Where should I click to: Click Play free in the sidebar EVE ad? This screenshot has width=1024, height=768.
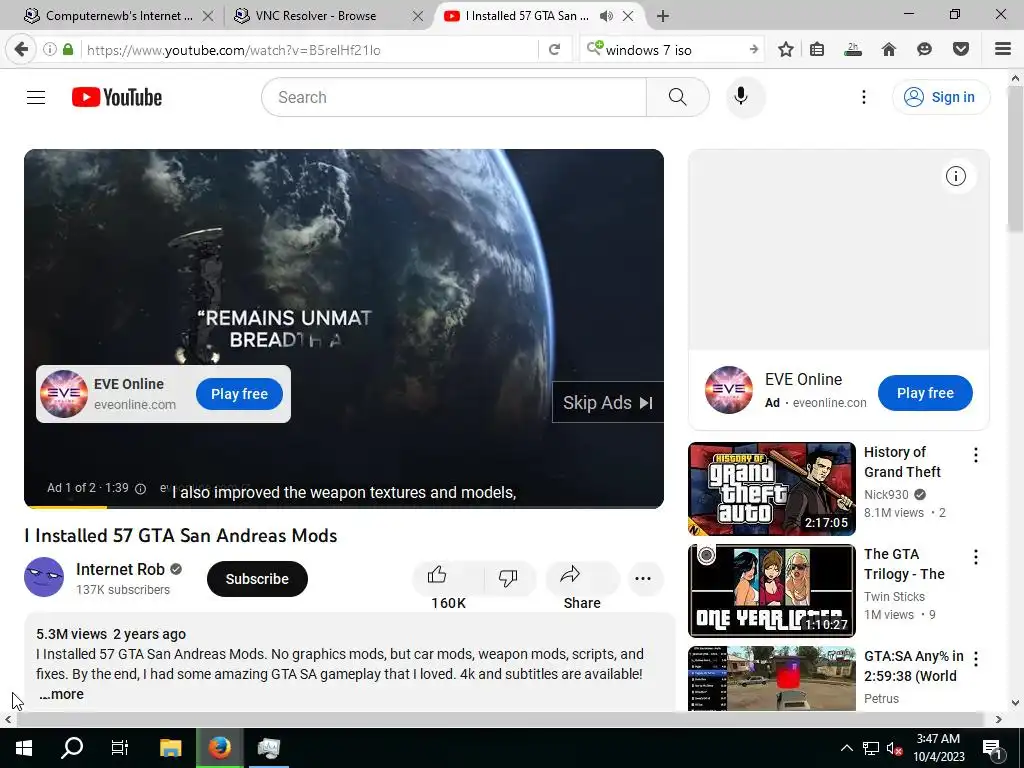click(x=925, y=393)
